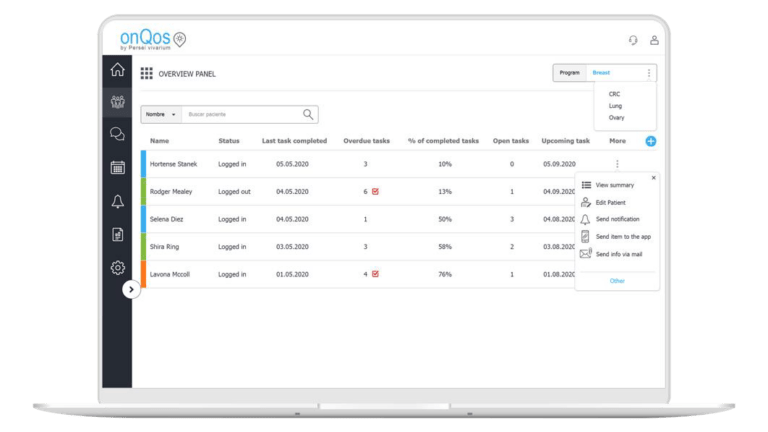Open the user profile icon
The image size is (768, 432).
click(x=654, y=40)
